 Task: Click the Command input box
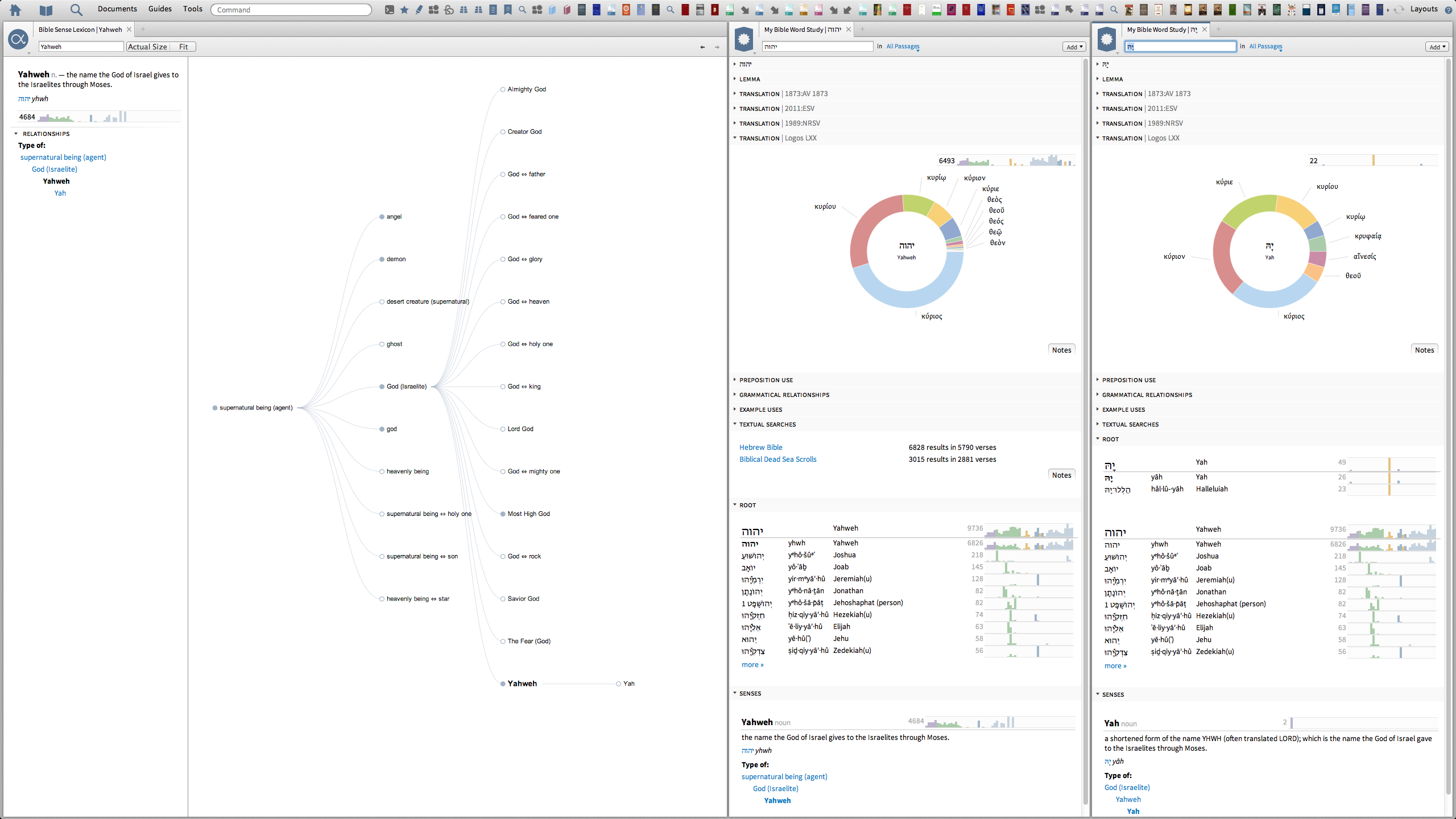(291, 10)
